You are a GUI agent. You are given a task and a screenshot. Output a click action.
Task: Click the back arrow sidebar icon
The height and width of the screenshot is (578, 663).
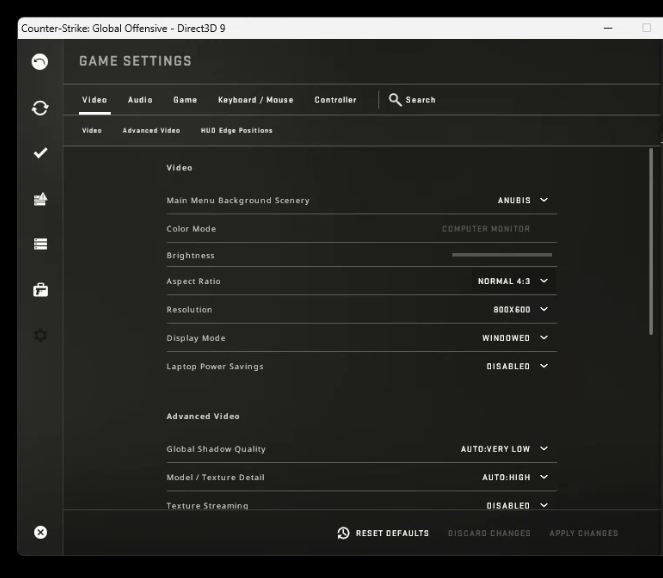coord(40,62)
